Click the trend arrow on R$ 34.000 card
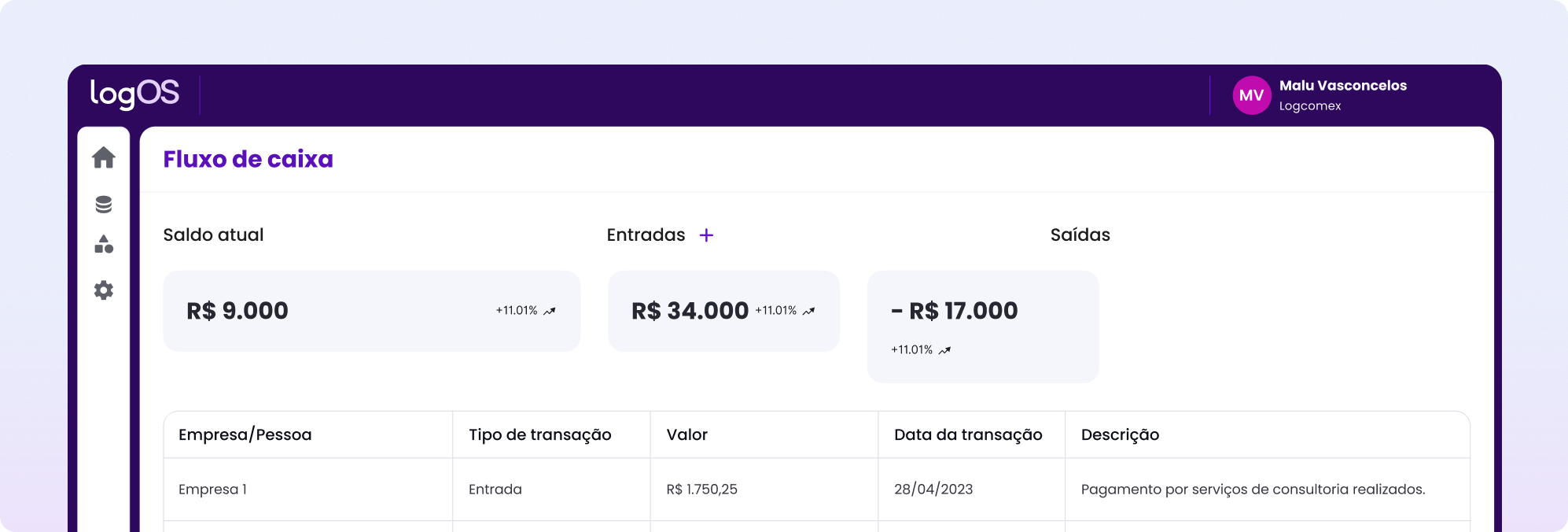1568x532 pixels. pos(808,311)
